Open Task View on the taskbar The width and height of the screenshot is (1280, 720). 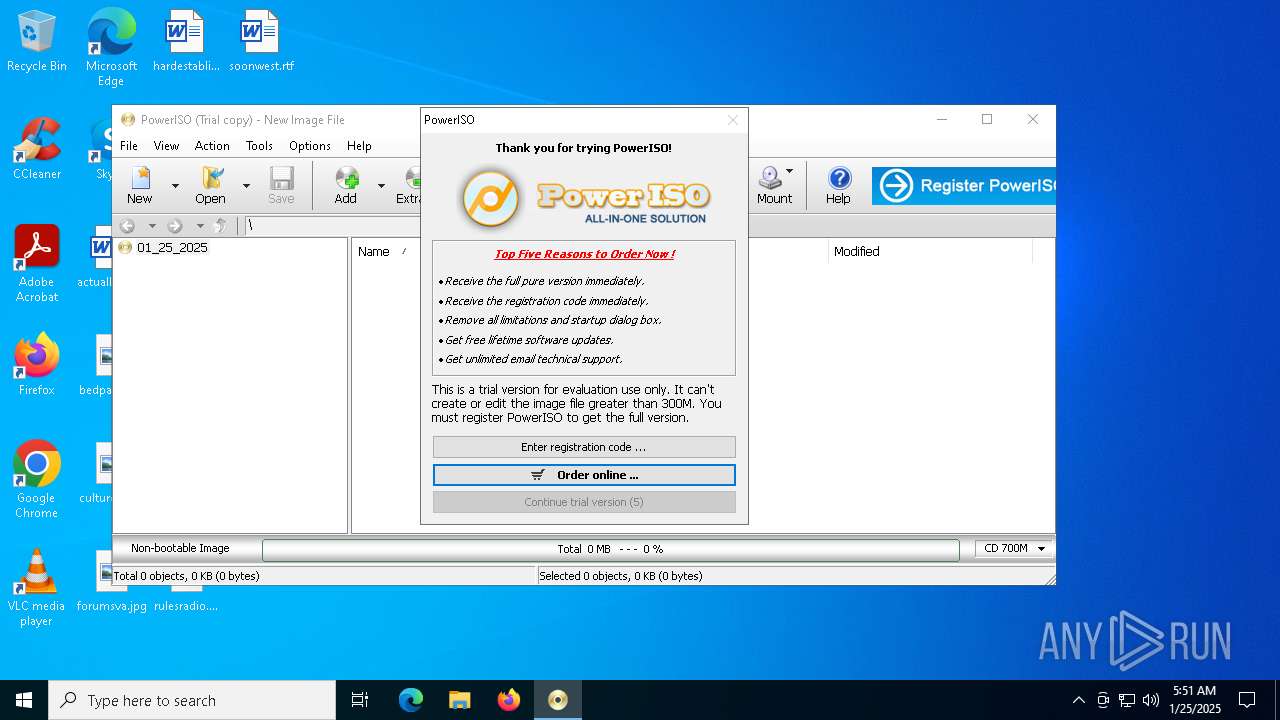[x=360, y=700]
